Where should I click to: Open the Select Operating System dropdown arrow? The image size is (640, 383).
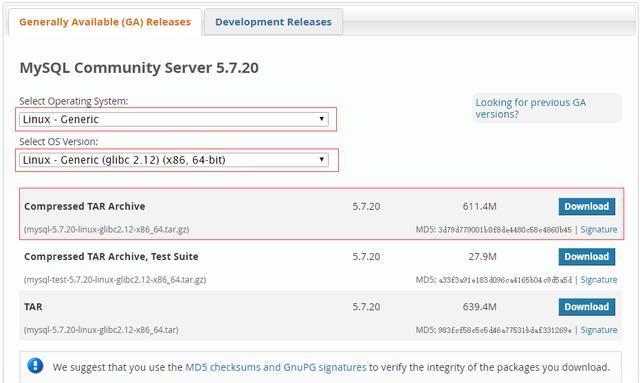(x=322, y=119)
